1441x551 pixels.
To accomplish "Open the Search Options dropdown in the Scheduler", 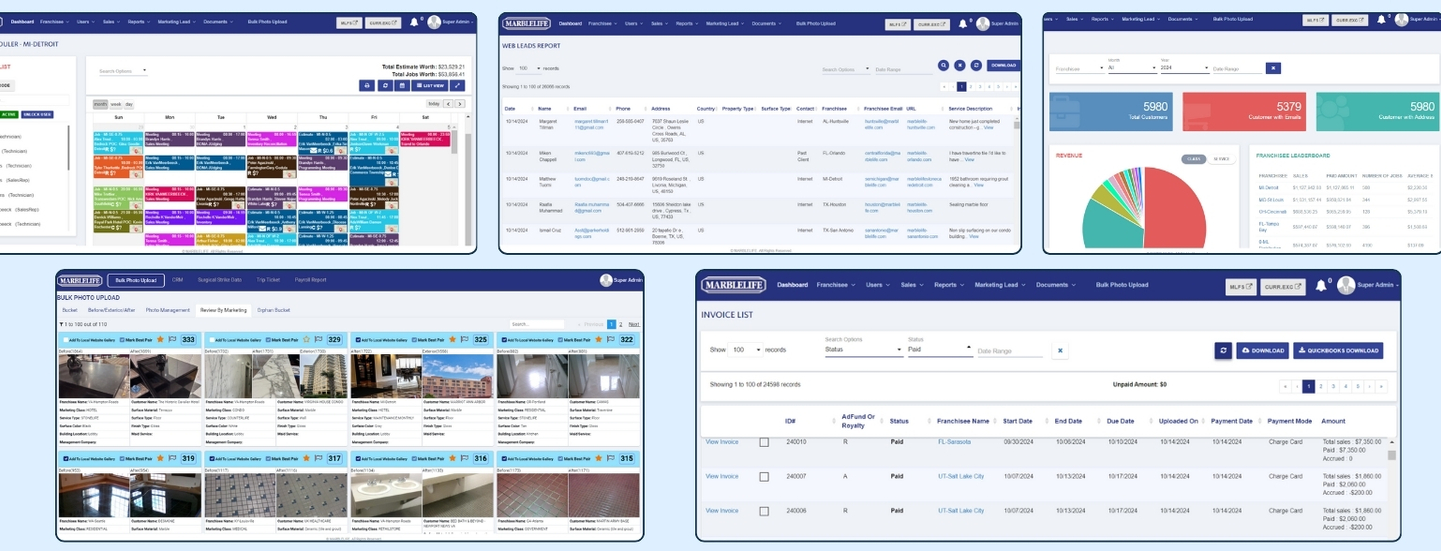I will click(x=123, y=71).
